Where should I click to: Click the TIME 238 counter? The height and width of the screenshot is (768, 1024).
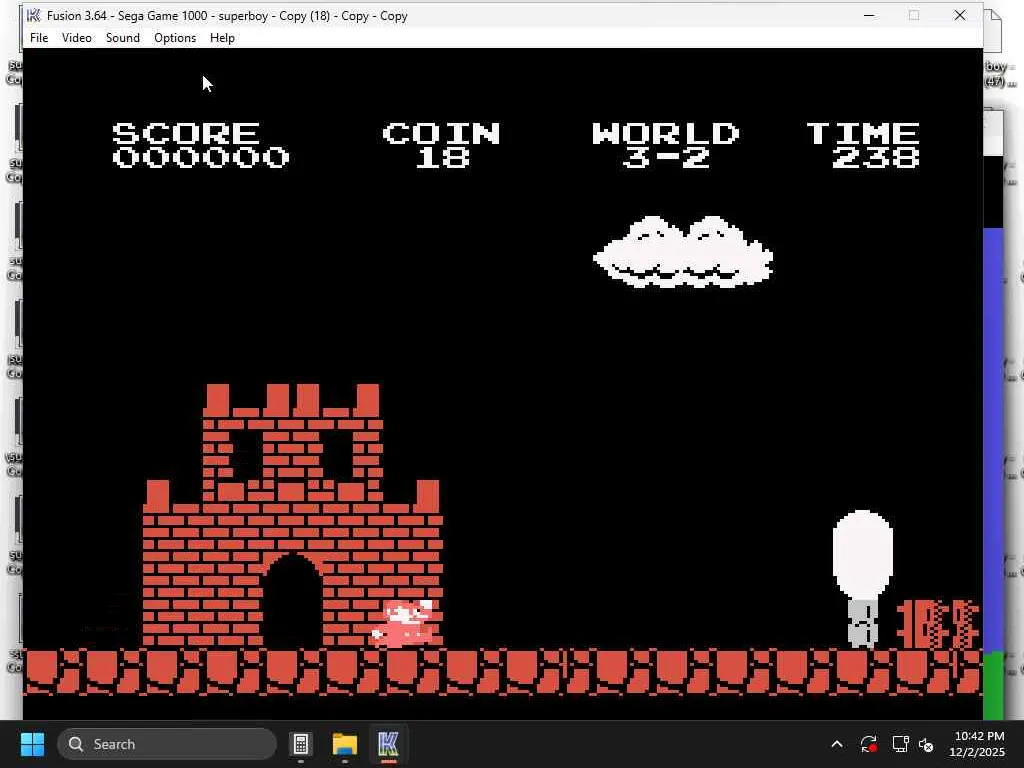863,145
